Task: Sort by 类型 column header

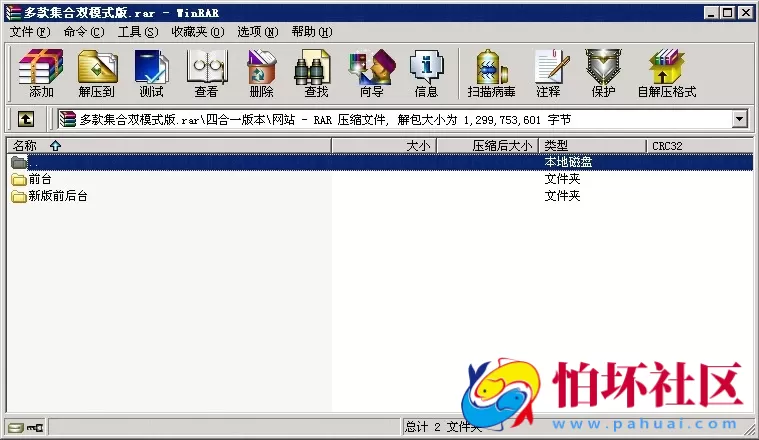Action: coord(592,146)
